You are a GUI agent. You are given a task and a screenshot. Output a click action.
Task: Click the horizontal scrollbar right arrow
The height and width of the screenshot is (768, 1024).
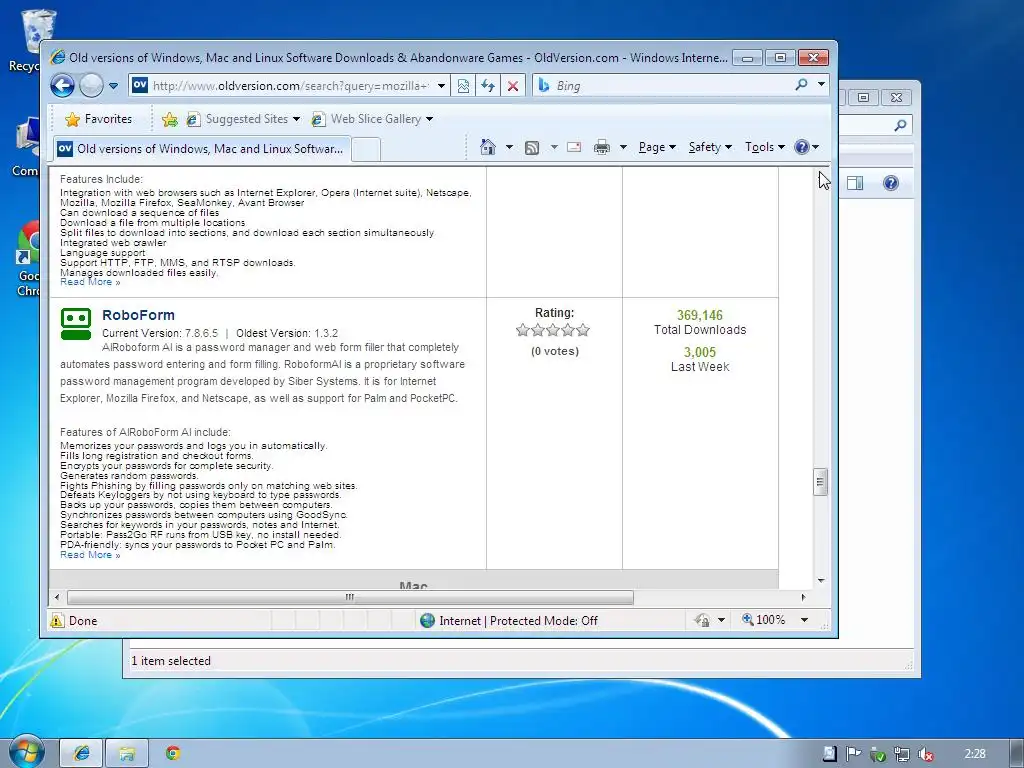point(803,597)
